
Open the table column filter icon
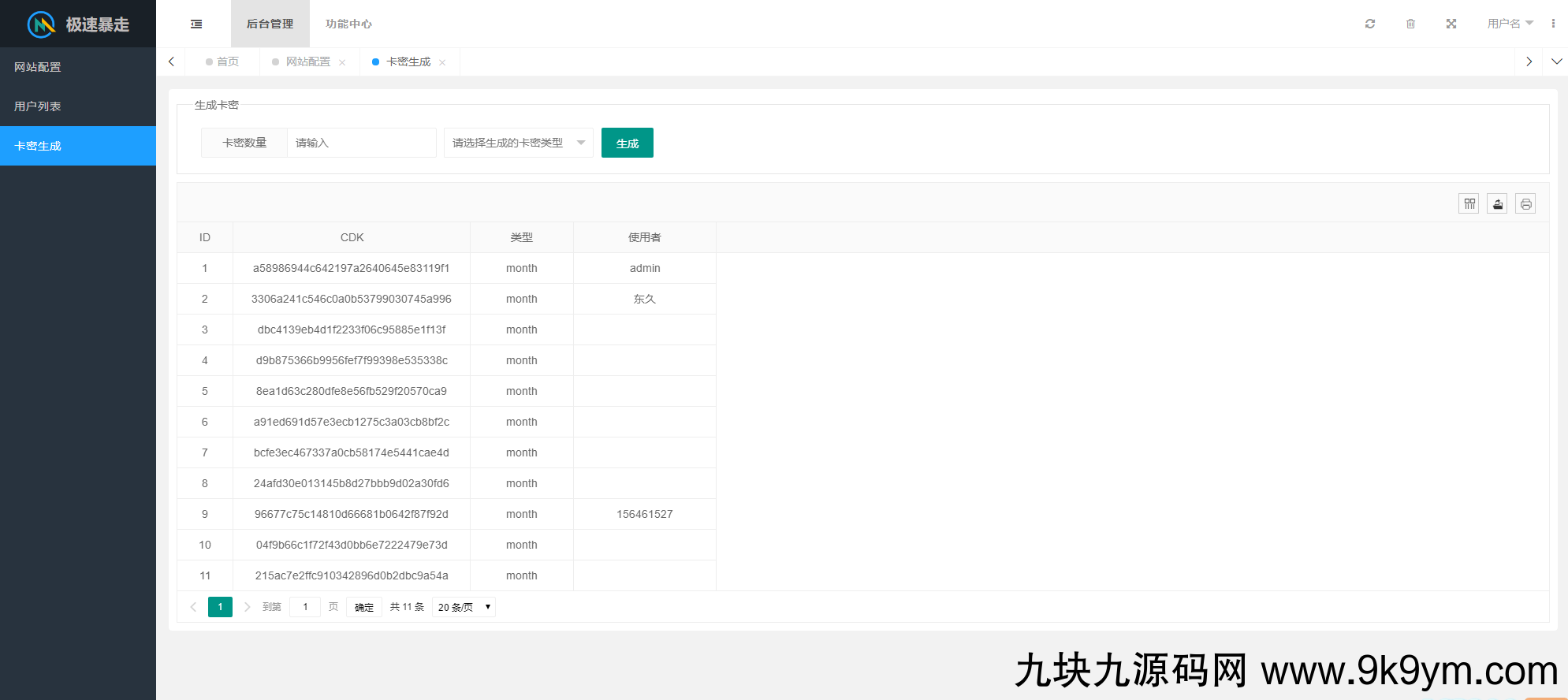click(x=1469, y=204)
